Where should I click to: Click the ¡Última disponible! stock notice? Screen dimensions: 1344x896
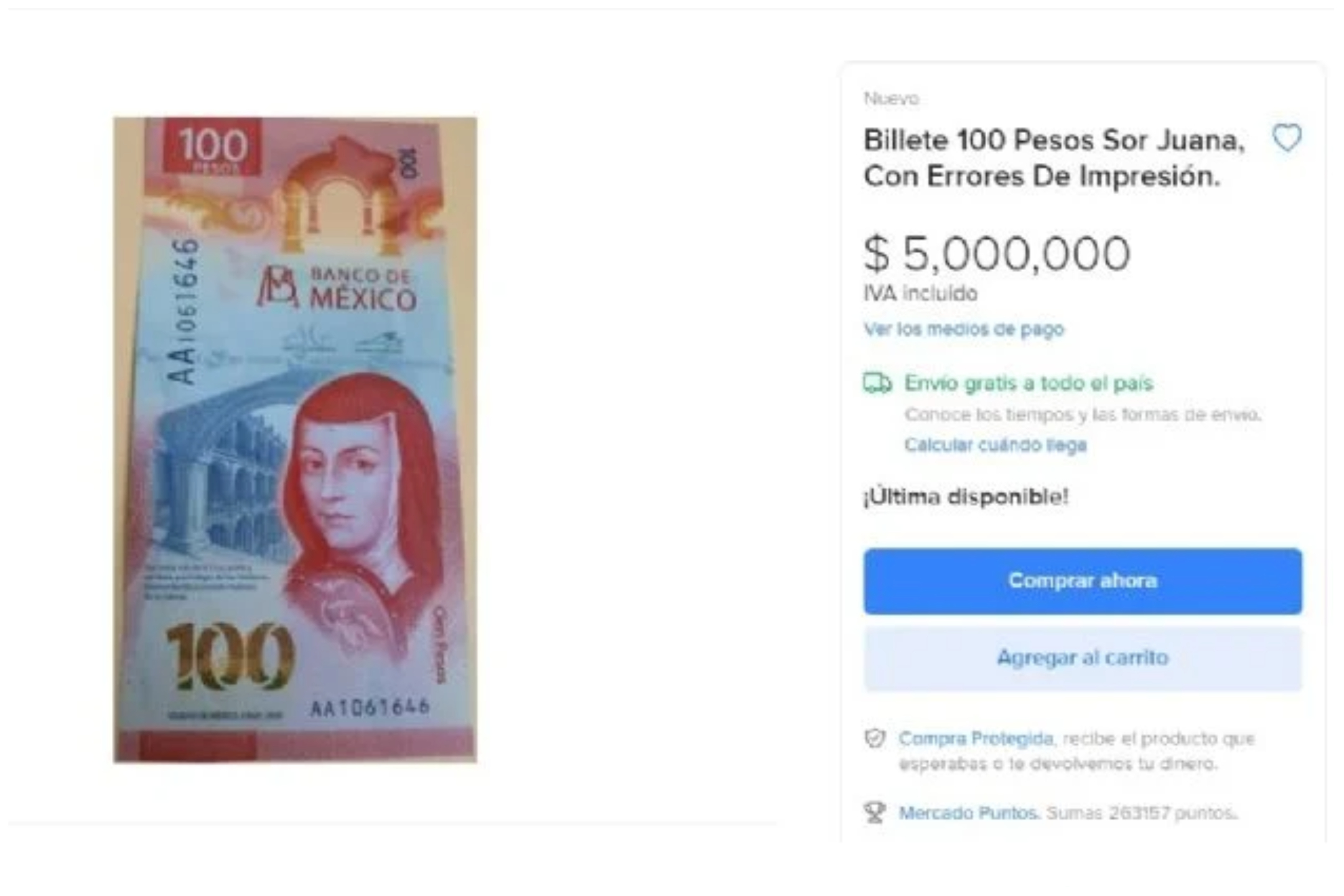(x=966, y=497)
